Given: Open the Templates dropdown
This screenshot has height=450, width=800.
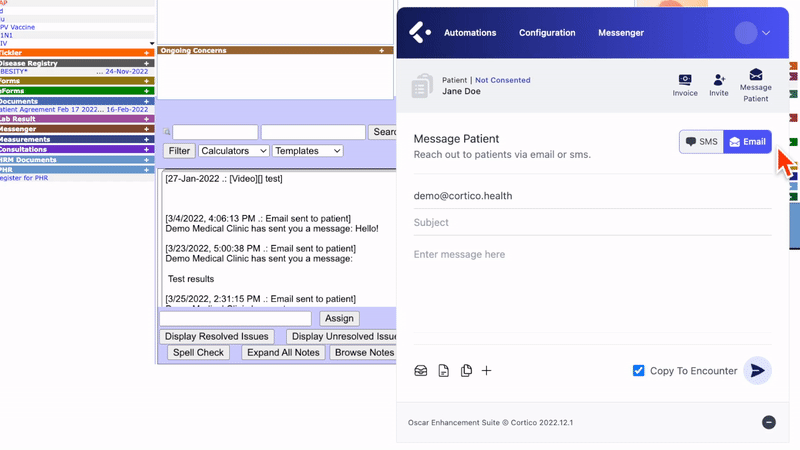Looking at the screenshot, I should click(307, 151).
